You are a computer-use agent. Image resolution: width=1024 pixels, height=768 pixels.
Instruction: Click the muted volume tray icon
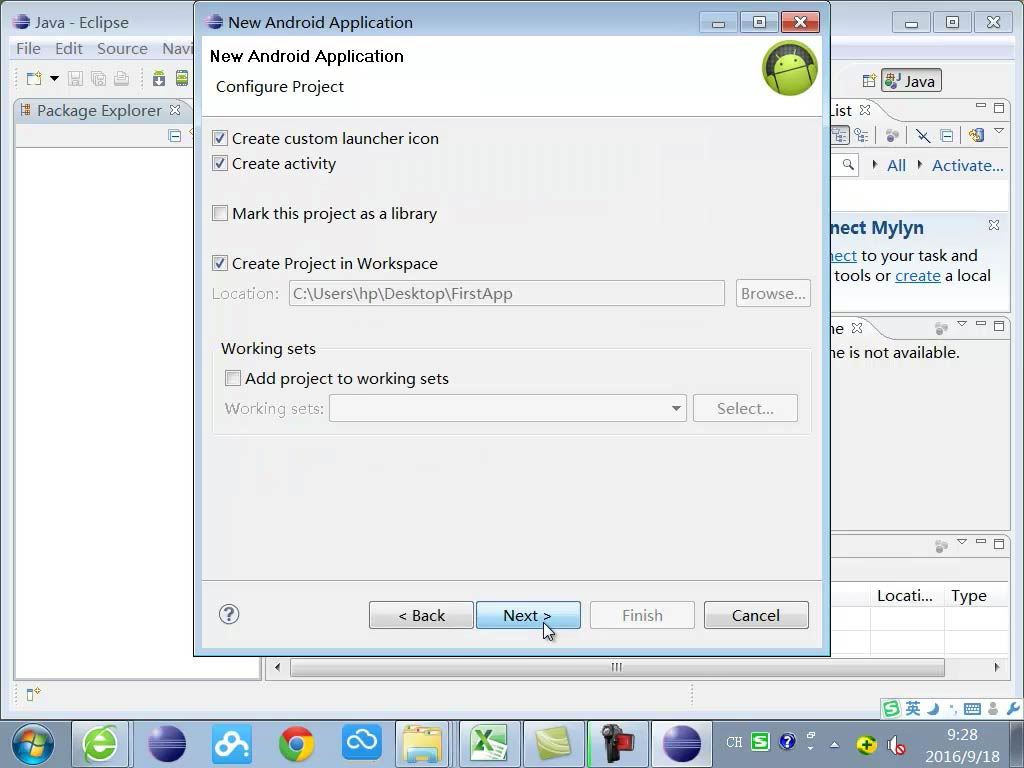coord(895,744)
